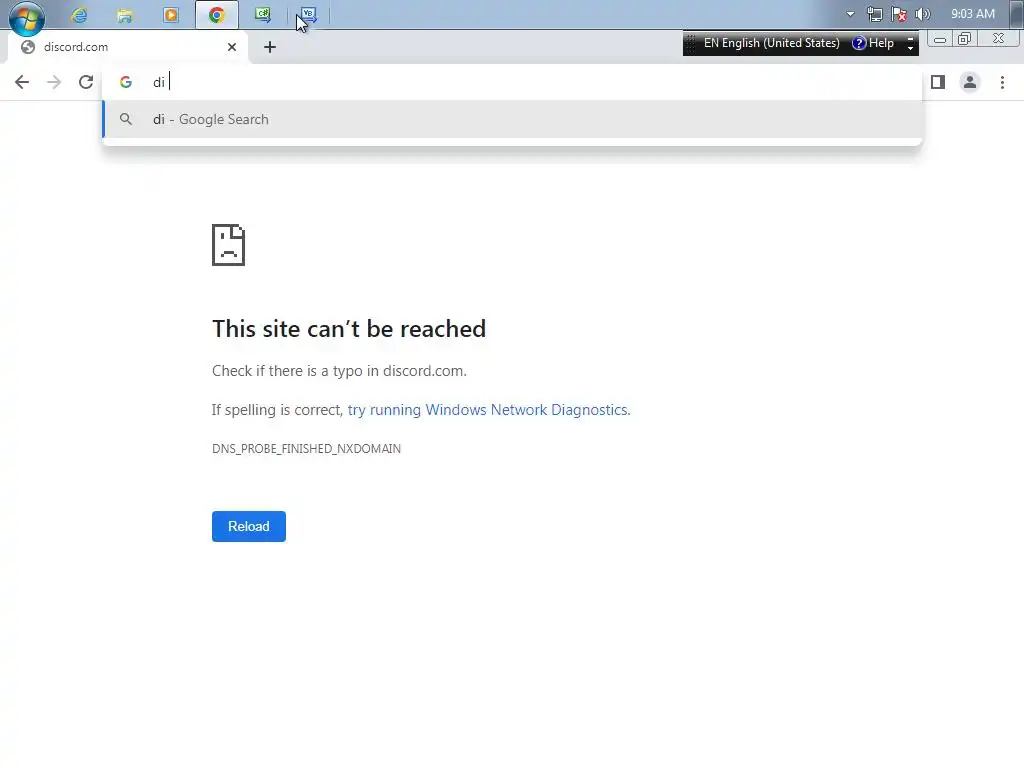Open language bar Help
Viewport: 1024px width, 768px height.
click(873, 43)
